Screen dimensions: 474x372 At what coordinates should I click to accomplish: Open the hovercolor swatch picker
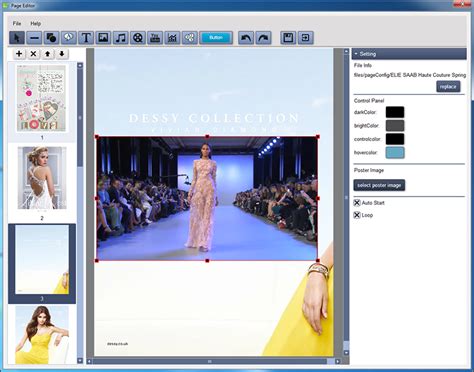[395, 153]
